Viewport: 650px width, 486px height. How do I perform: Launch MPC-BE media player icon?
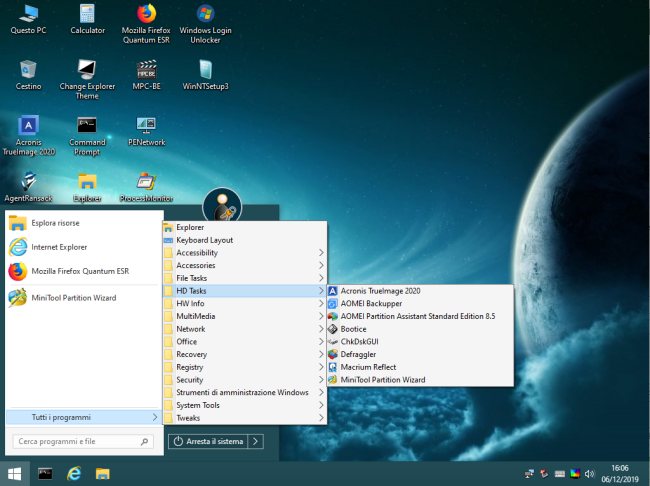tap(146, 75)
